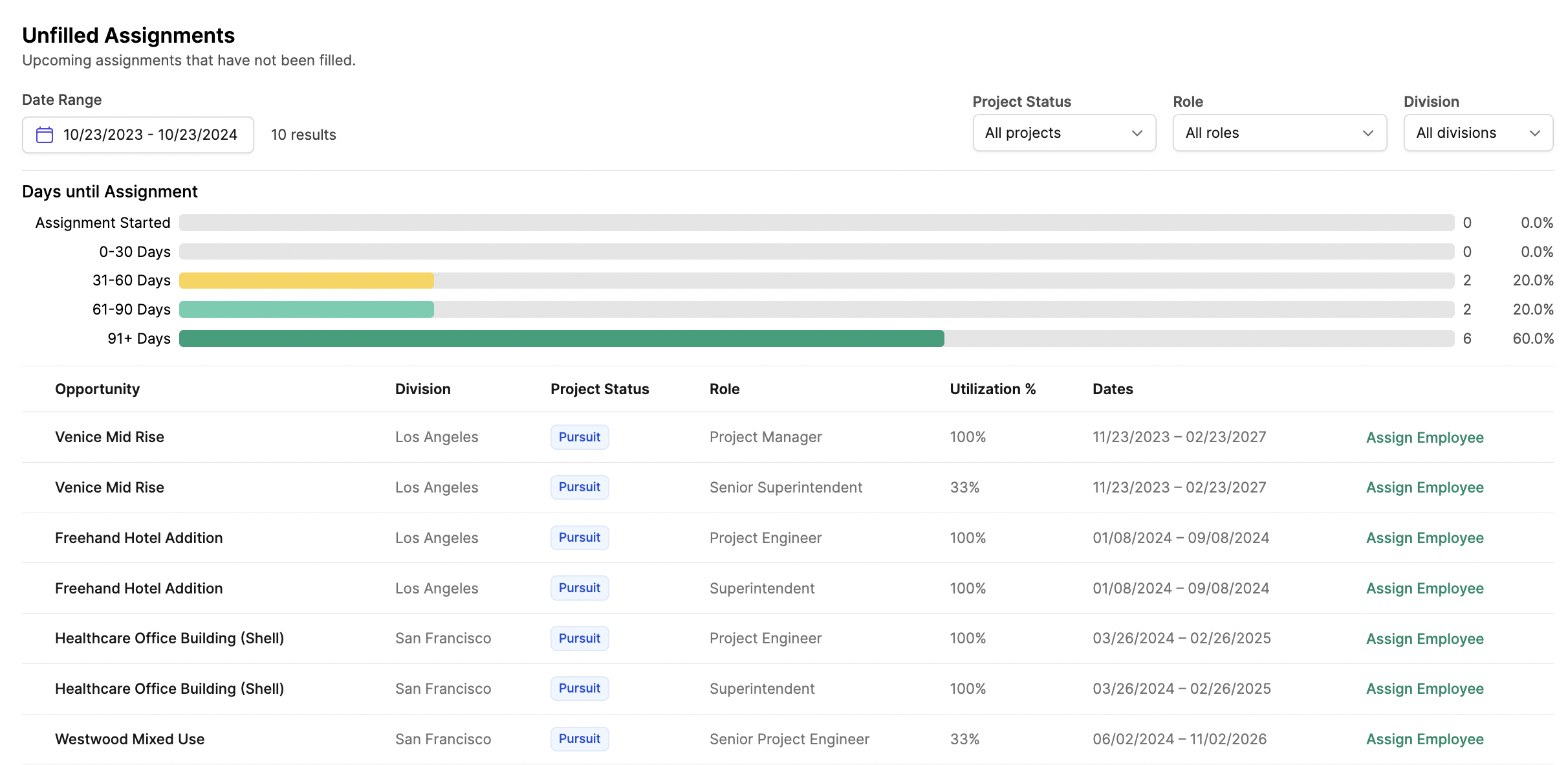Assign Employee for Freehand Hotel Superintendent

1424,588
